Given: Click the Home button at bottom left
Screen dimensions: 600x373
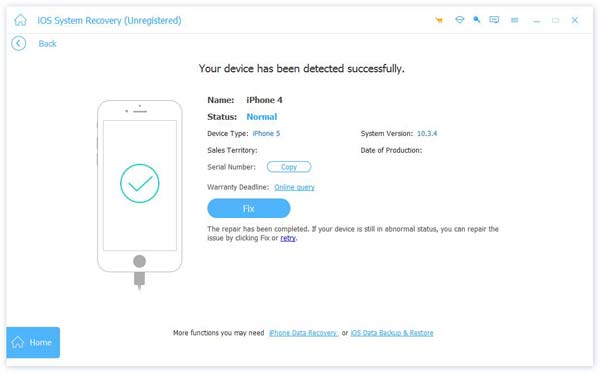Looking at the screenshot, I should (x=33, y=342).
